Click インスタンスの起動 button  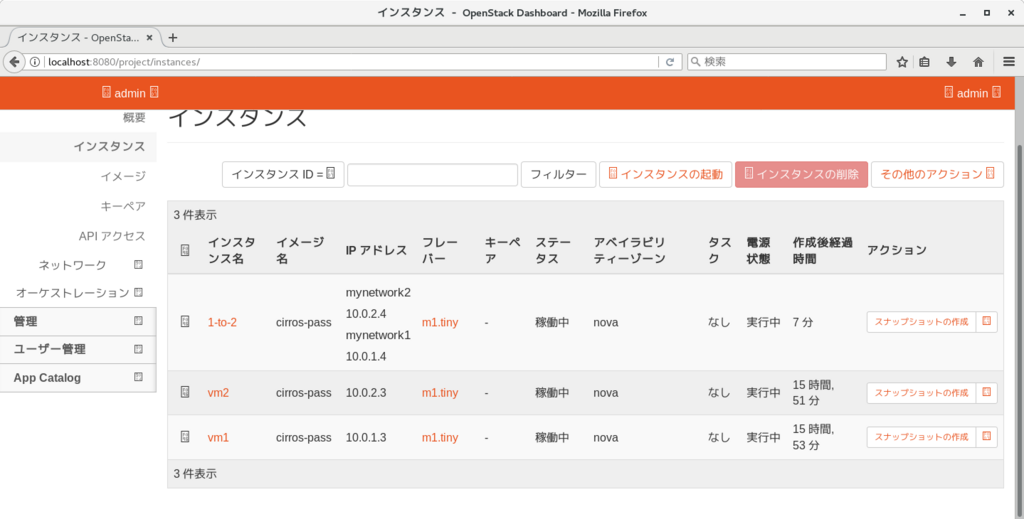click(x=665, y=174)
